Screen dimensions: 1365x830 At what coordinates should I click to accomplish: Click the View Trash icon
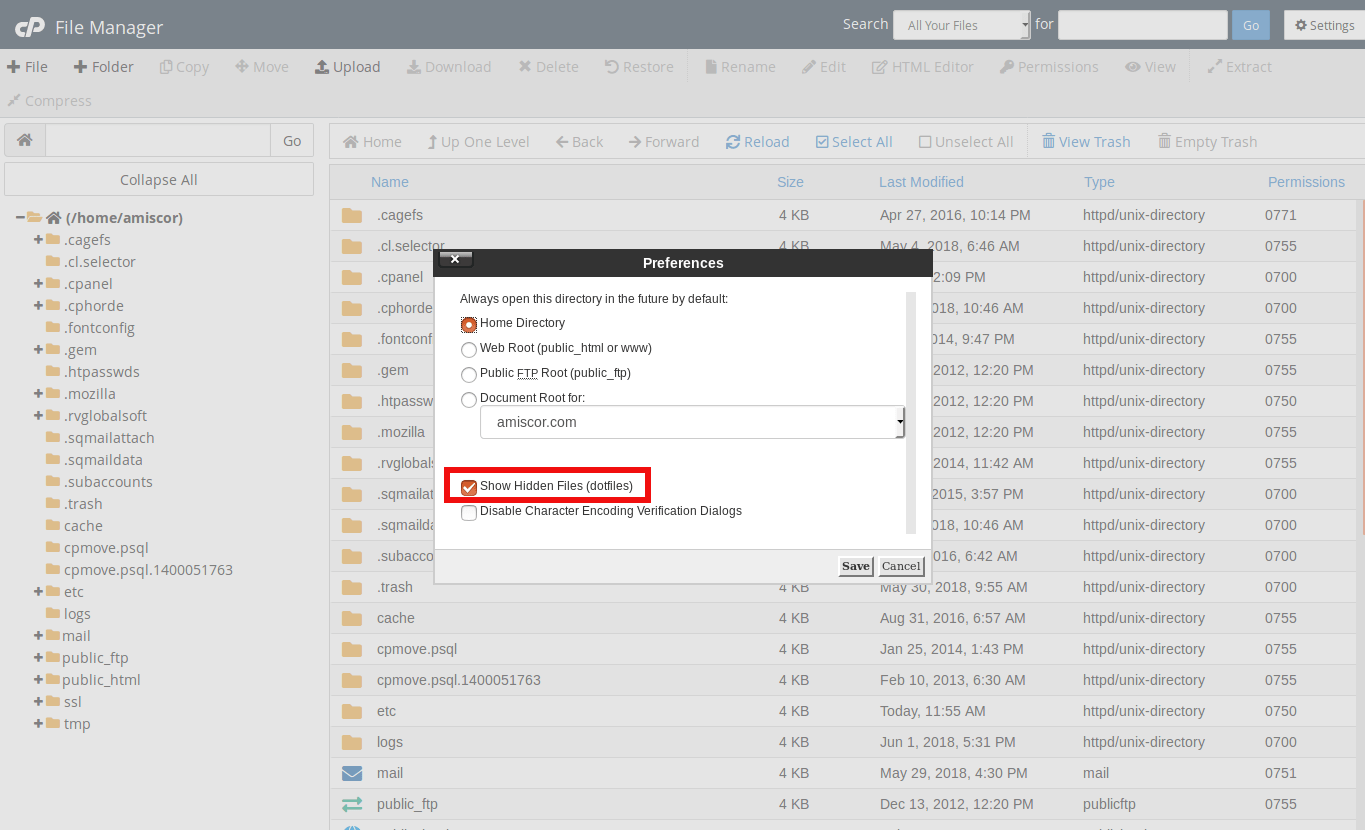1086,141
